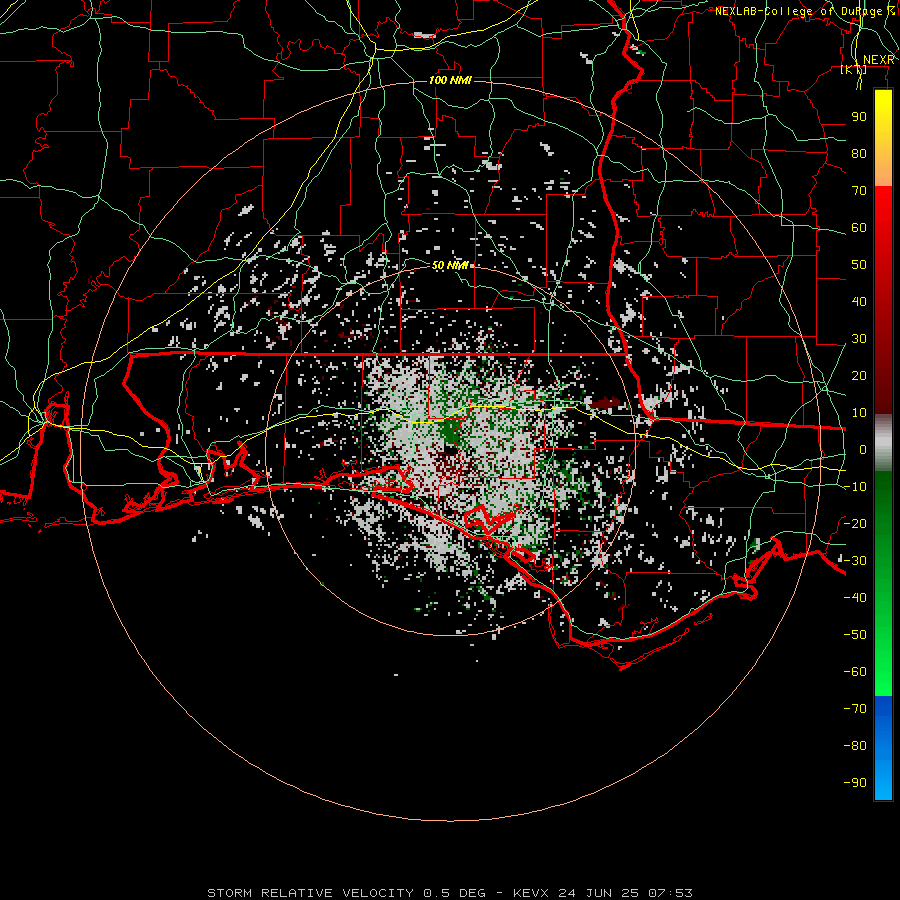The width and height of the screenshot is (900, 900).
Task: Click the "50 NMI" range ring label
Action: [x=450, y=265]
